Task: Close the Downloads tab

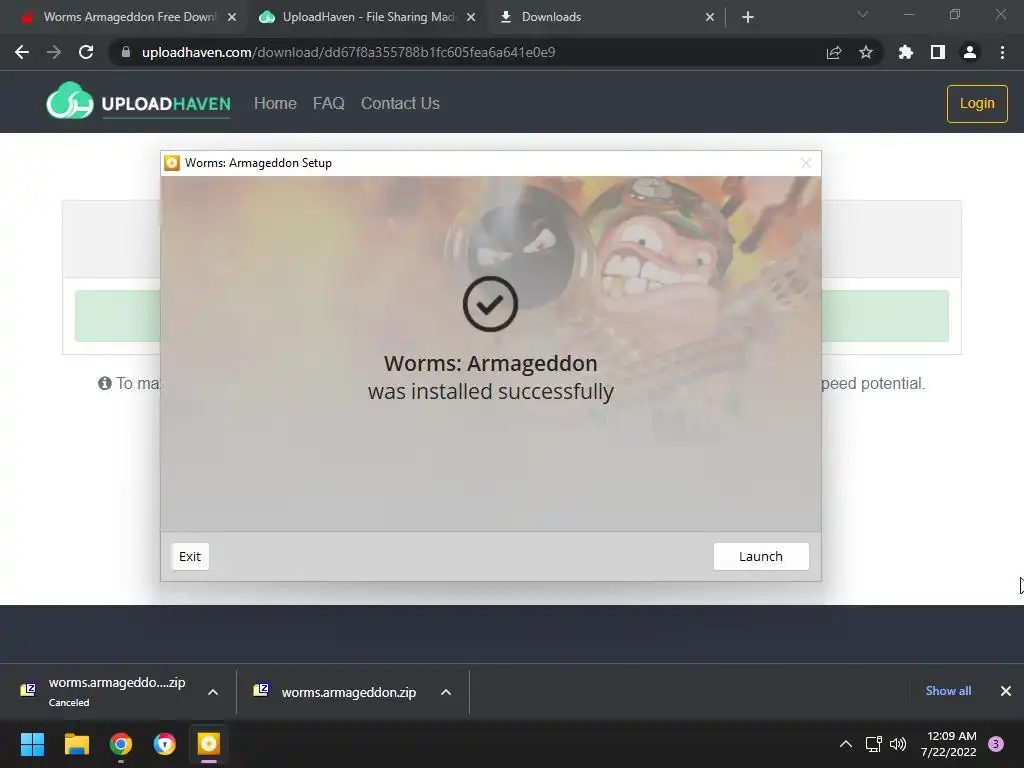Action: (710, 17)
